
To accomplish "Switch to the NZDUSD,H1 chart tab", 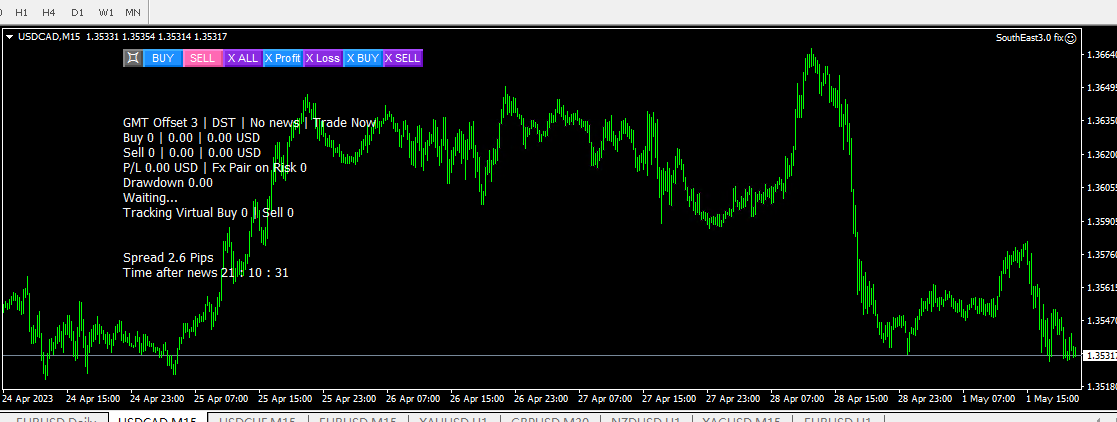I will [645, 418].
